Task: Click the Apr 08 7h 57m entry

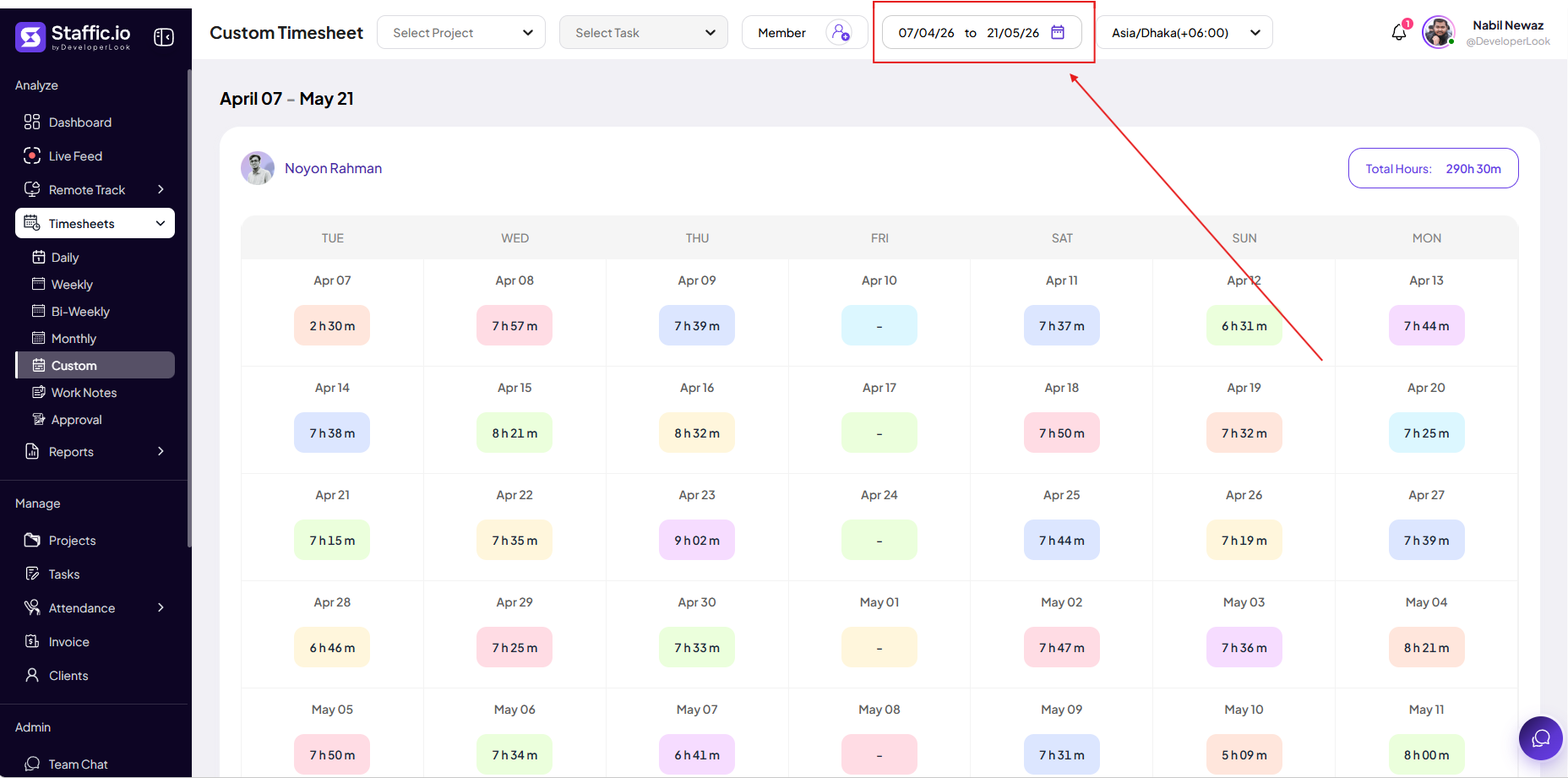Action: click(514, 325)
